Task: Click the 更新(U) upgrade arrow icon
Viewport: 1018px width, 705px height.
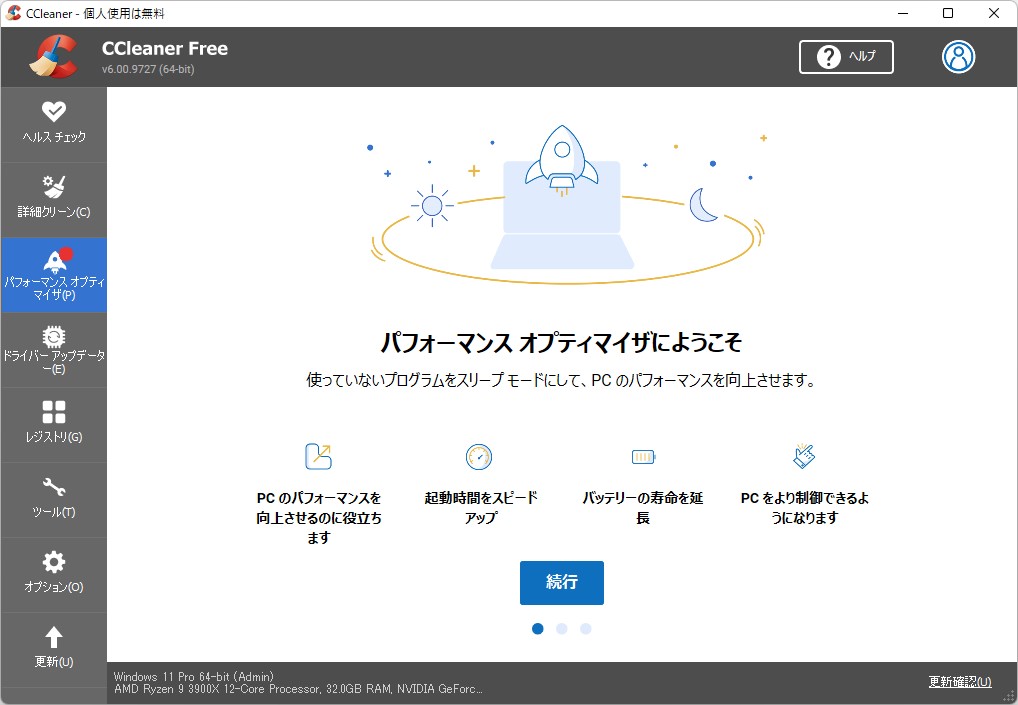Action: pyautogui.click(x=54, y=639)
